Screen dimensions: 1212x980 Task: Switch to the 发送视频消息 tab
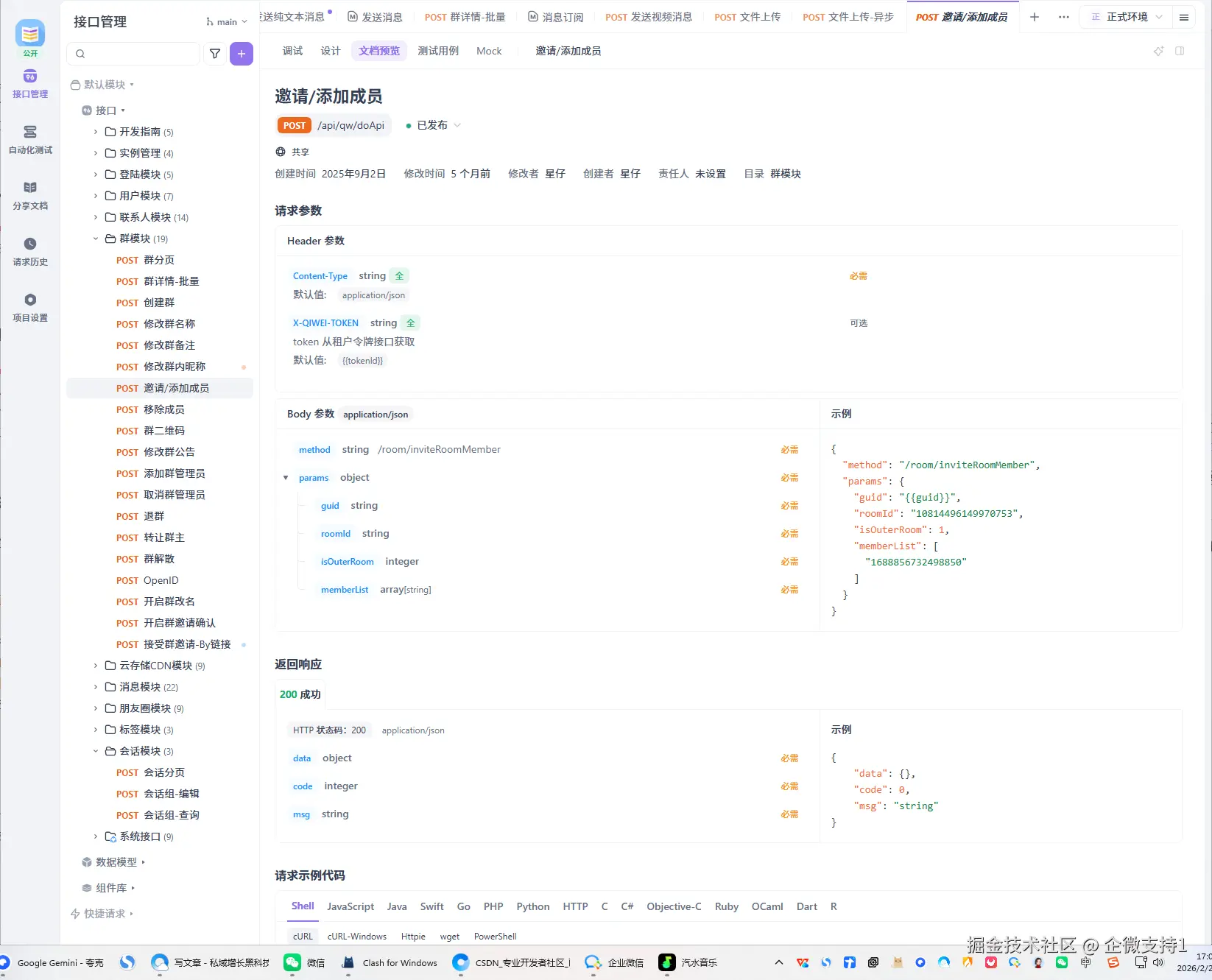click(649, 17)
